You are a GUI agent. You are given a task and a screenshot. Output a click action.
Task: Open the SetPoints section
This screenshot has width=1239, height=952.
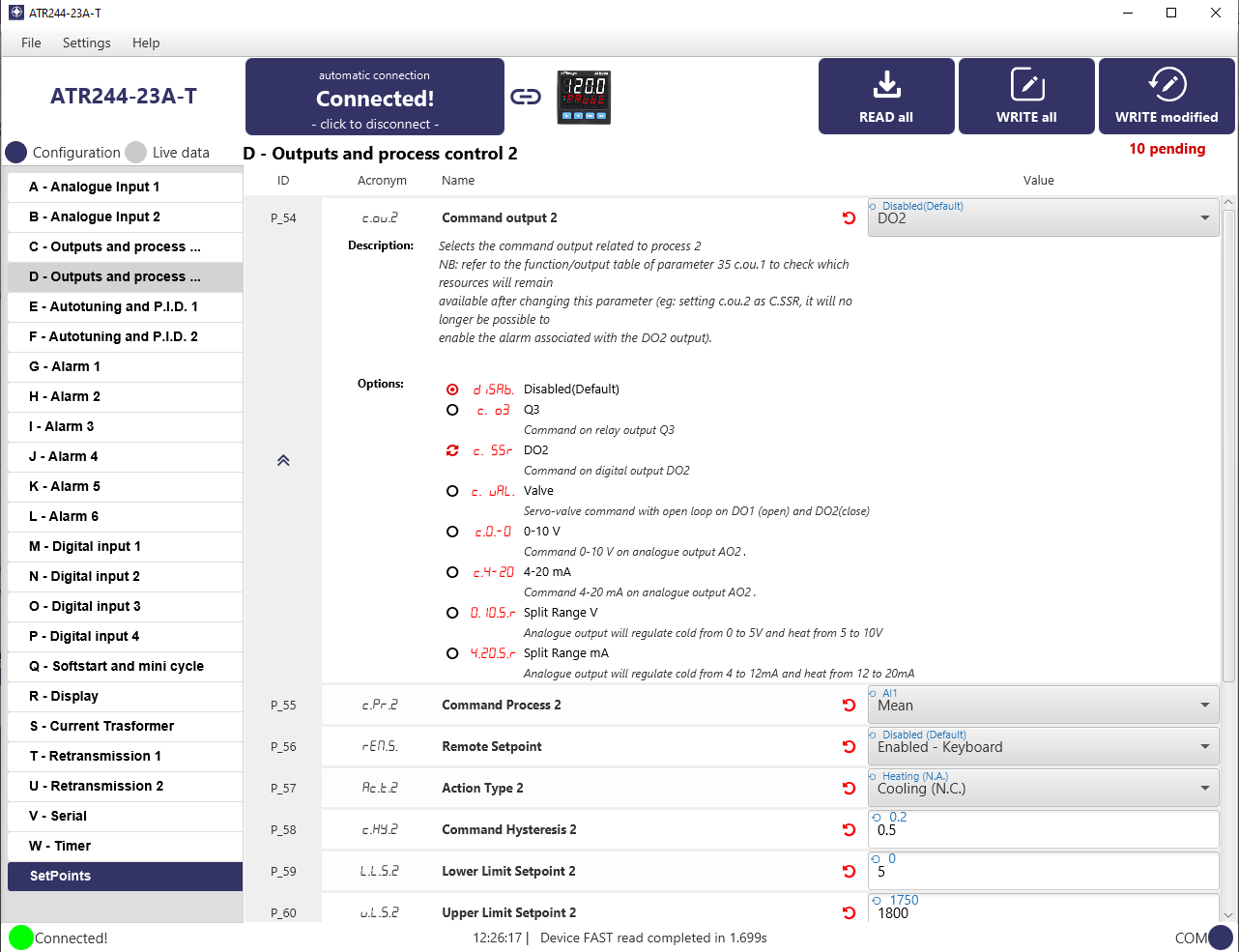click(x=125, y=876)
